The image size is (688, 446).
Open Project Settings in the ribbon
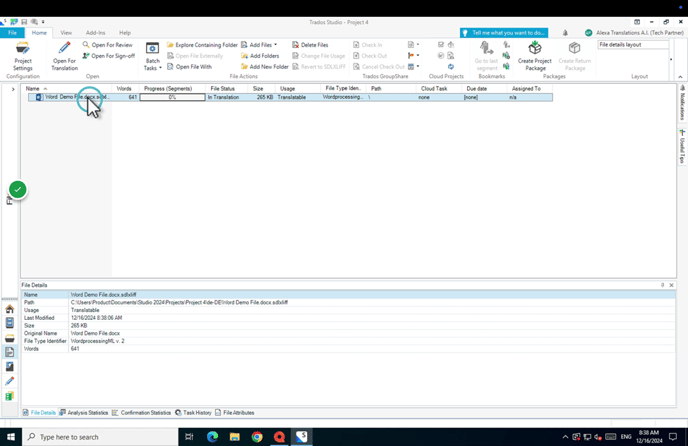[23, 56]
